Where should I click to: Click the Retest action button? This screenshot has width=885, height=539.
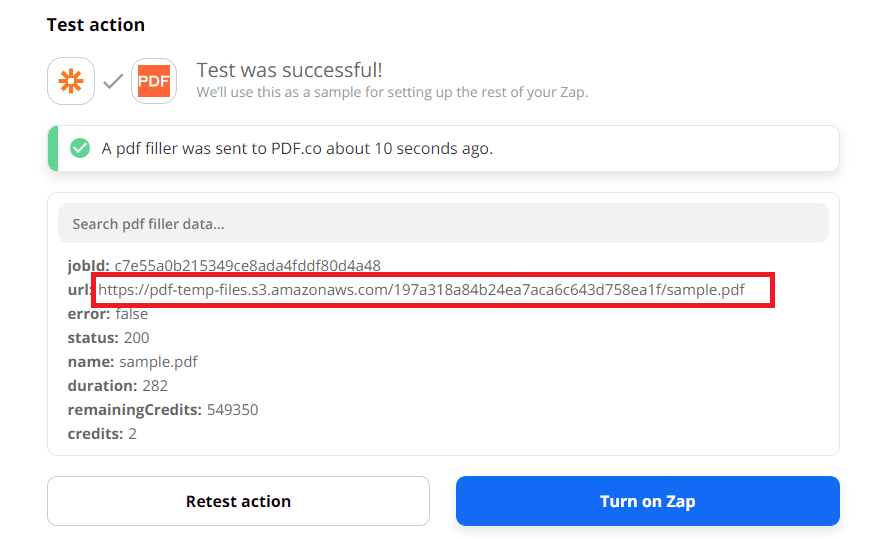pyautogui.click(x=238, y=501)
